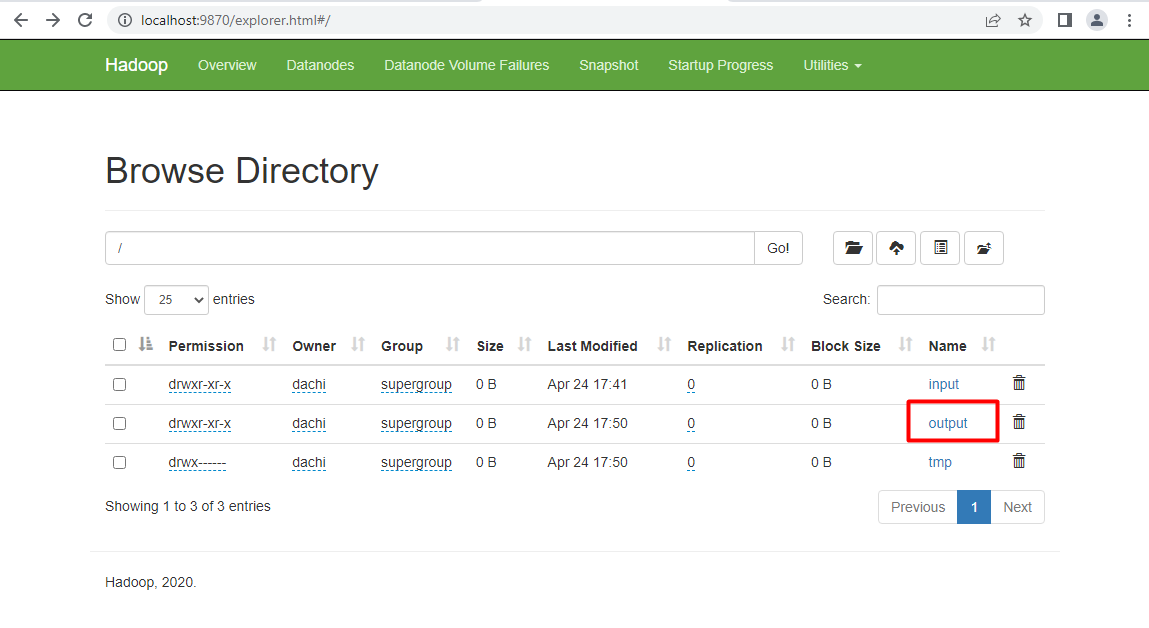Image resolution: width=1149 pixels, height=628 pixels.
Task: Click the upload files cloud icon
Action: tap(896, 248)
